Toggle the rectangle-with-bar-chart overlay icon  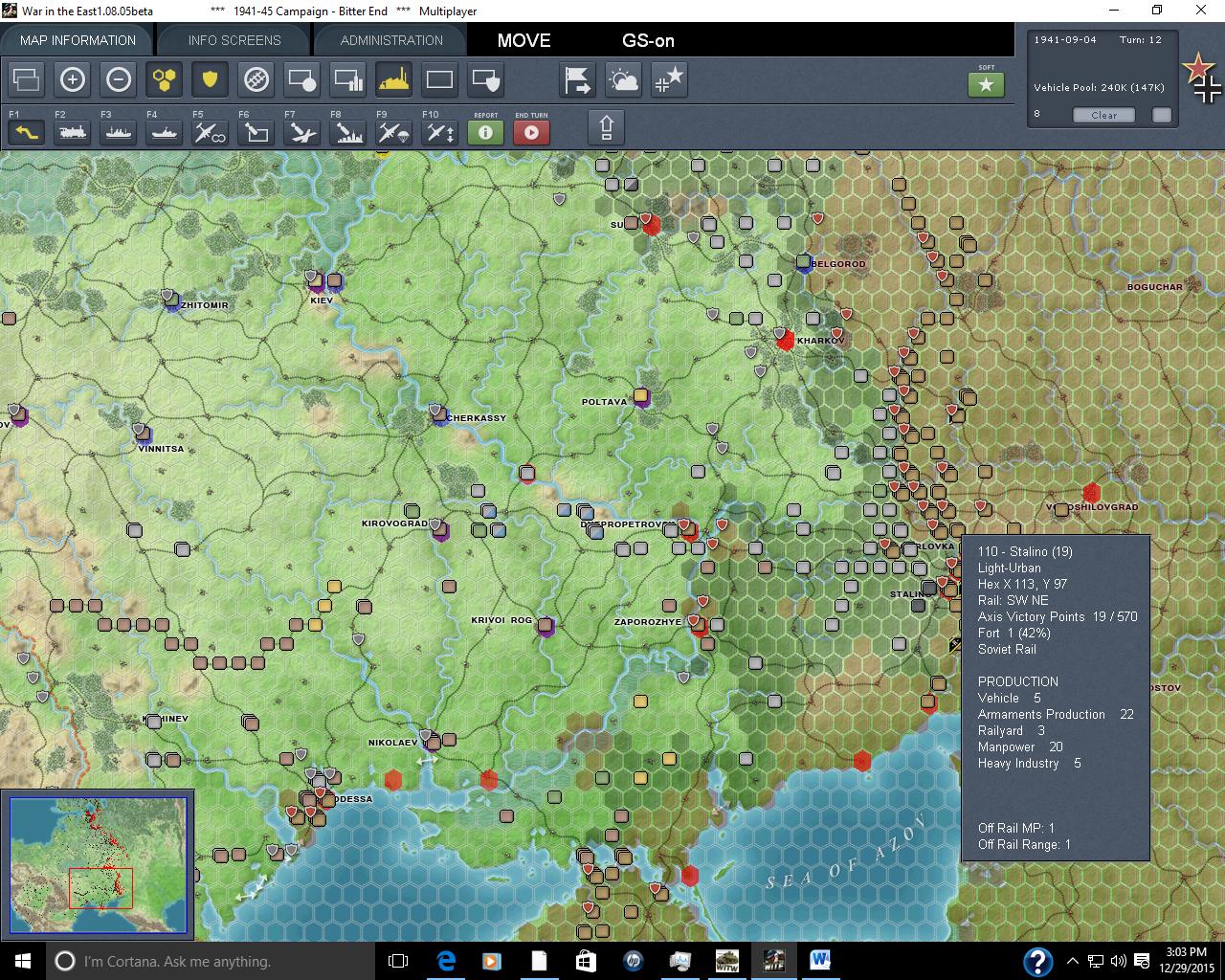click(x=348, y=79)
